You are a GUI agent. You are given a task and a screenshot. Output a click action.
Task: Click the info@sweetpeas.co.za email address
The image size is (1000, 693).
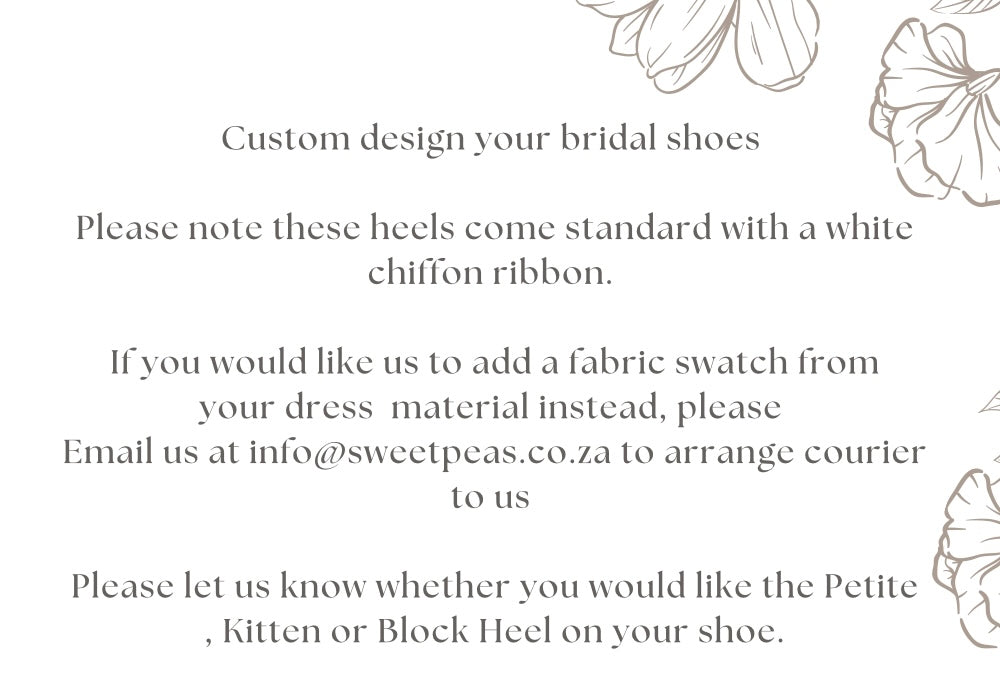coord(429,453)
